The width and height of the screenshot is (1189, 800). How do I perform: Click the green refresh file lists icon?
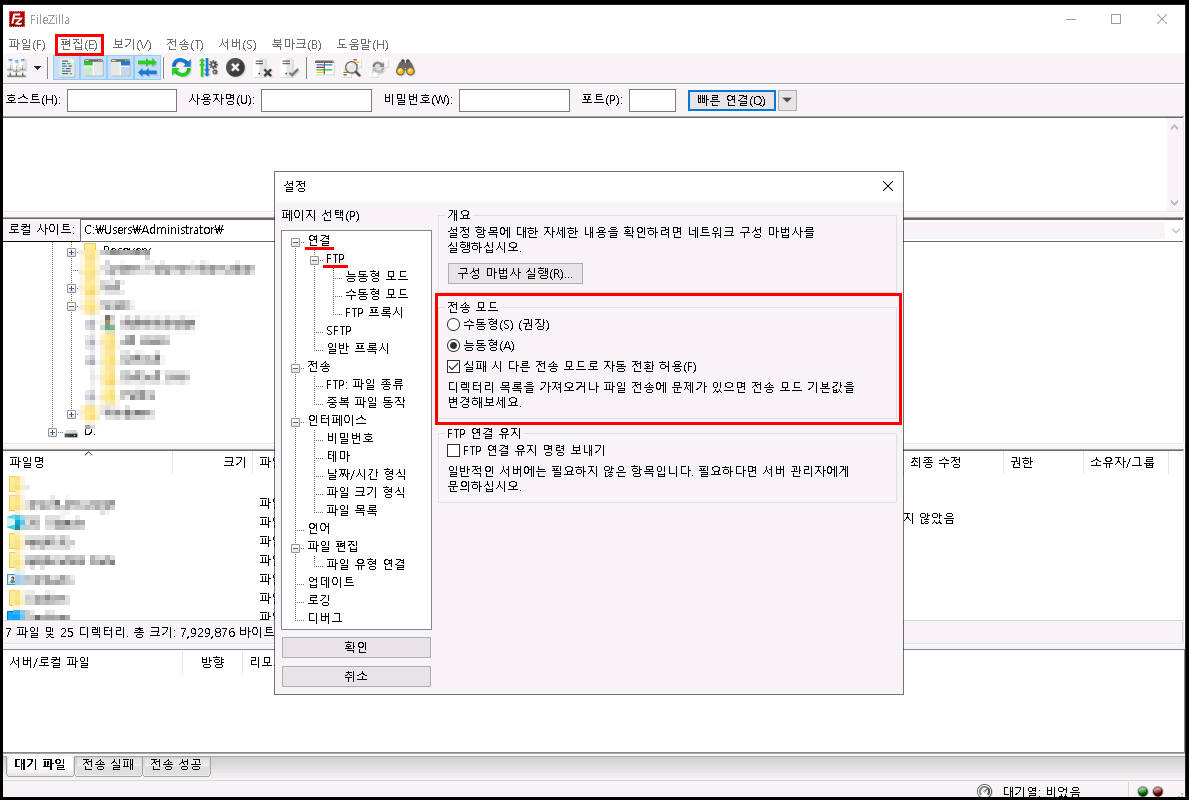pyautogui.click(x=180, y=68)
